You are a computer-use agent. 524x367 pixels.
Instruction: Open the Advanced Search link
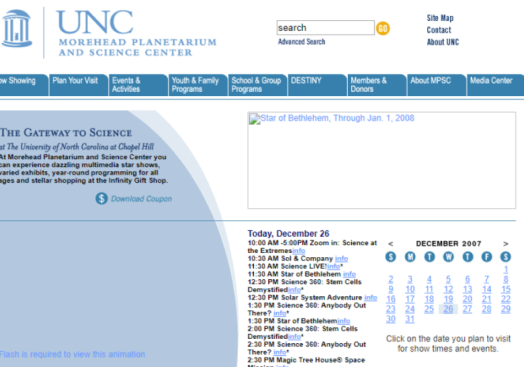[x=301, y=42]
